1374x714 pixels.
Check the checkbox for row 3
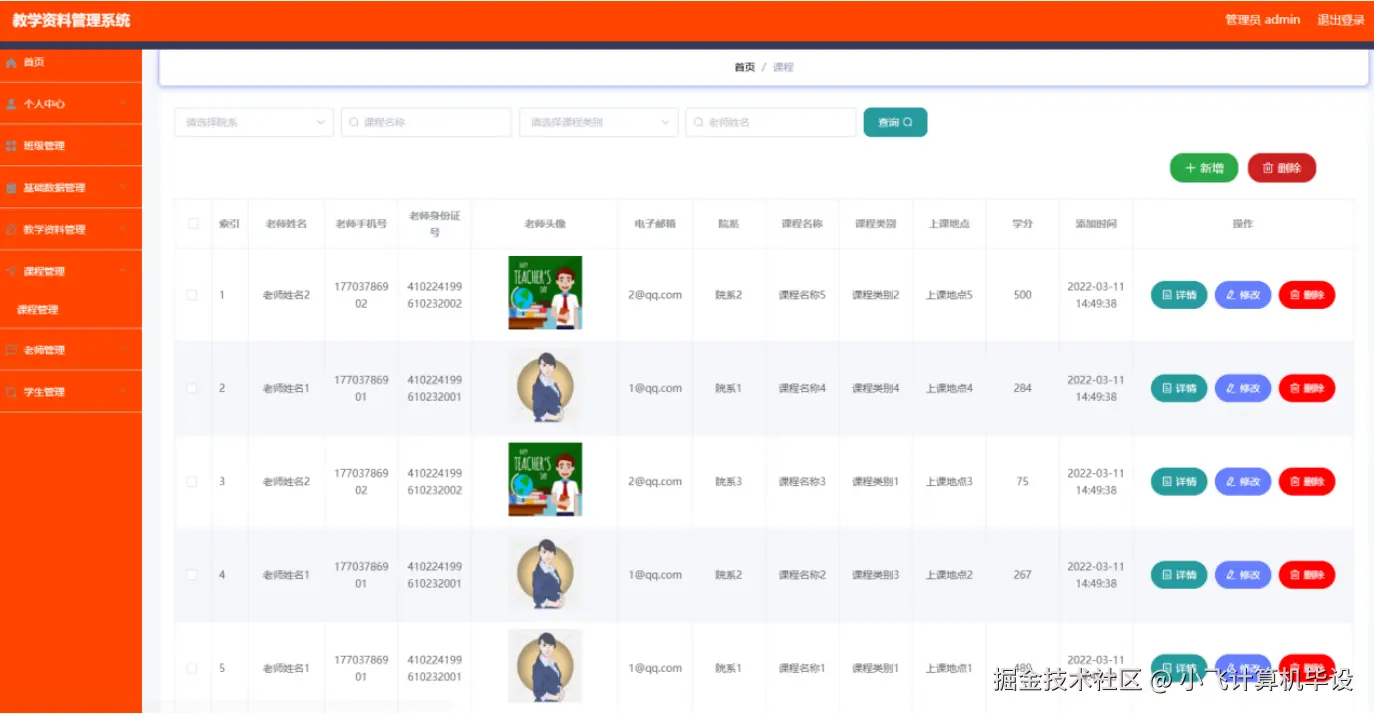tap(192, 481)
